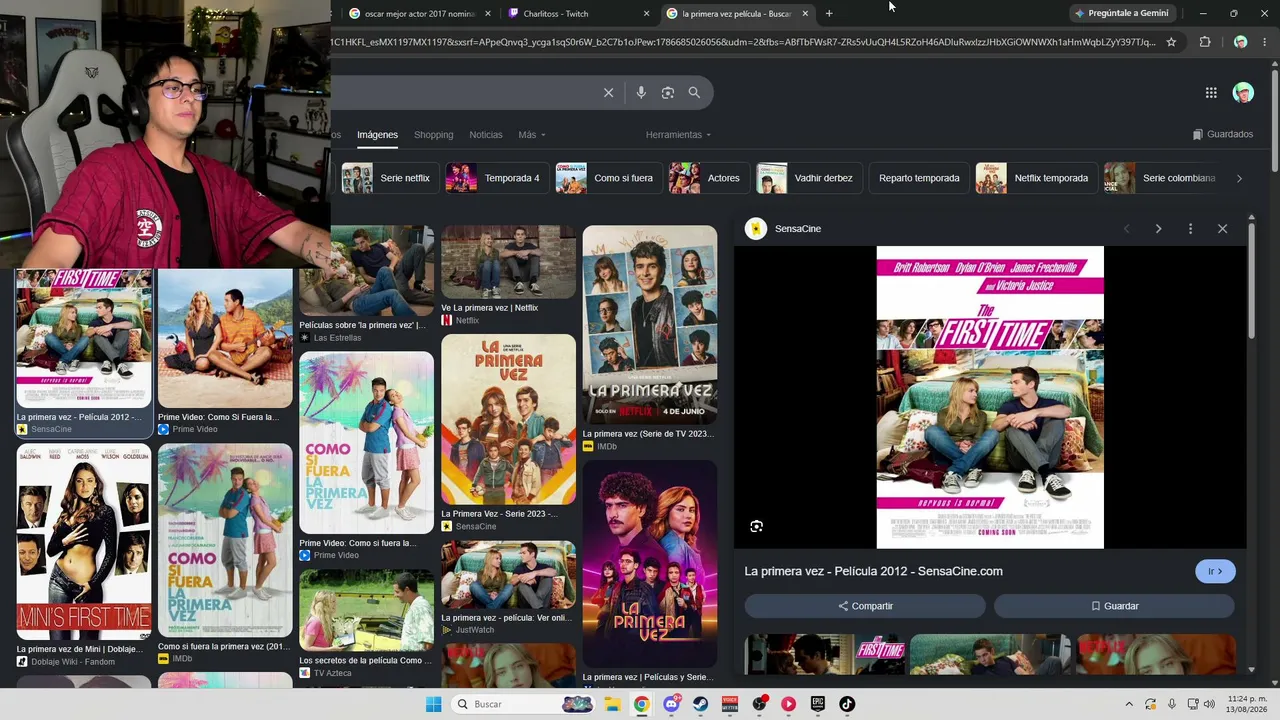Close the image preview panel
The height and width of the screenshot is (720, 1280).
click(x=1222, y=229)
